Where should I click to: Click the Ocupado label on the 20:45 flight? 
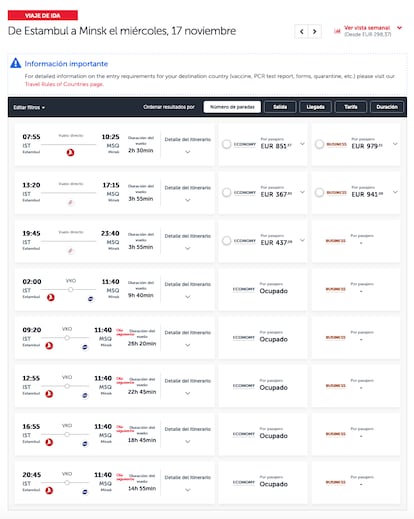(x=273, y=484)
